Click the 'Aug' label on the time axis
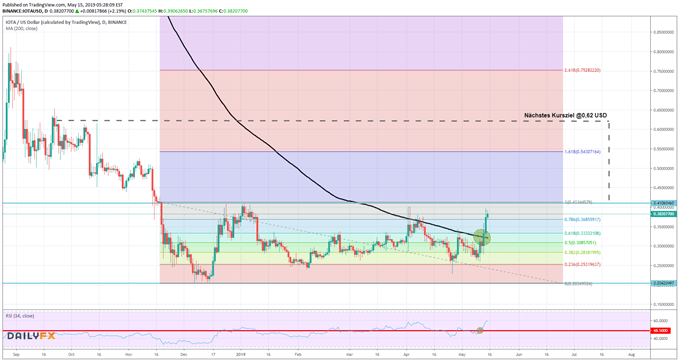Image resolution: width=679 pixels, height=361 pixels. click(631, 354)
